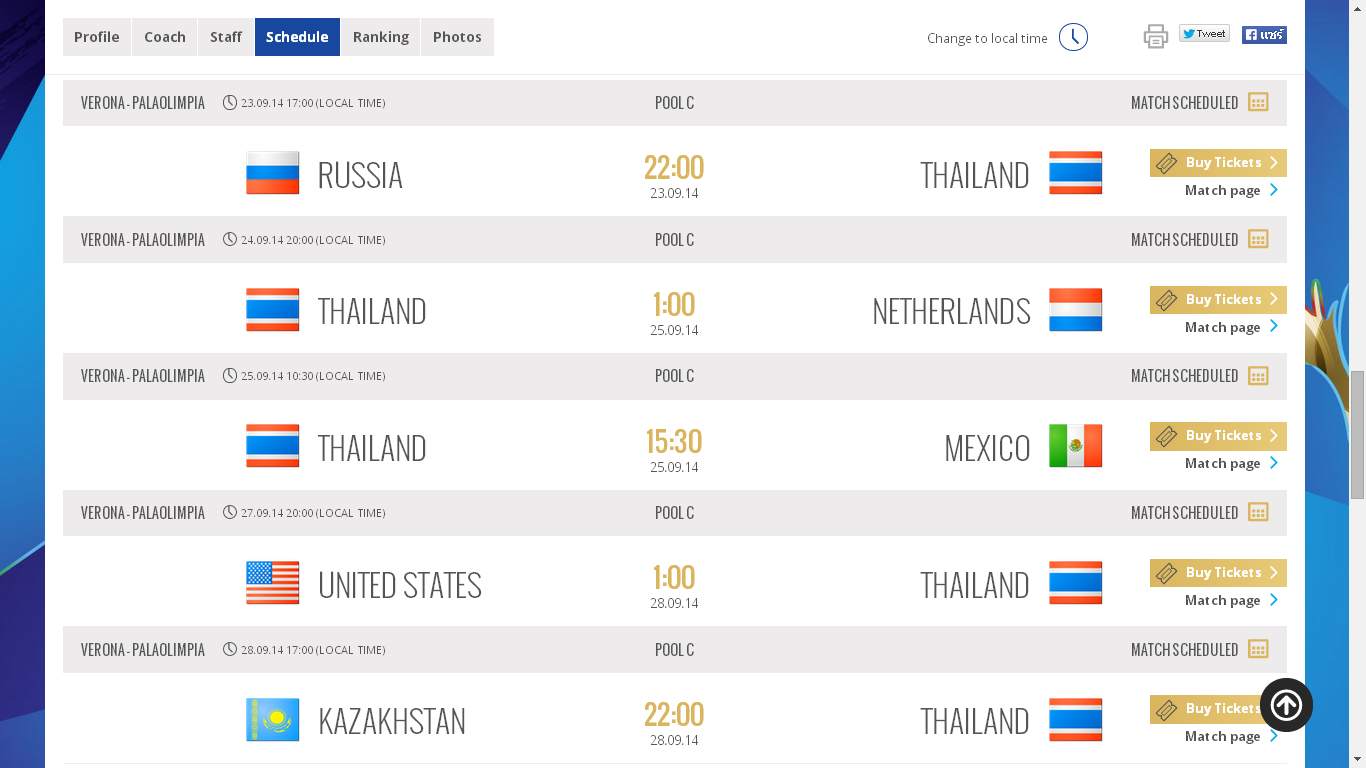The height and width of the screenshot is (768, 1366).
Task: Click the clock icon for local time
Action: 1073,37
